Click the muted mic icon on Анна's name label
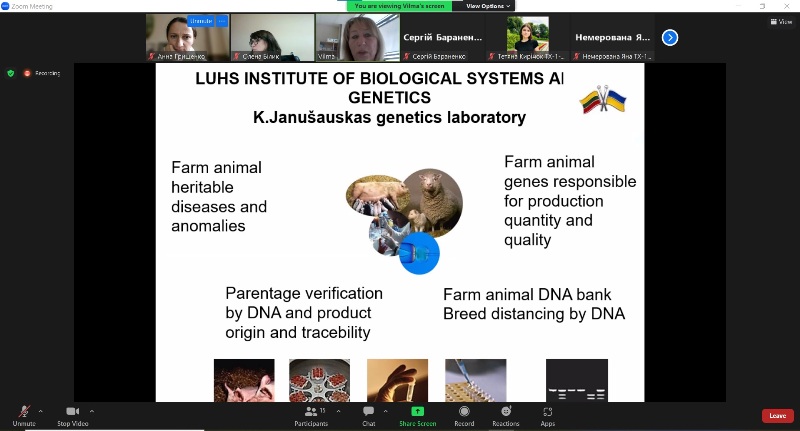 (x=152, y=57)
